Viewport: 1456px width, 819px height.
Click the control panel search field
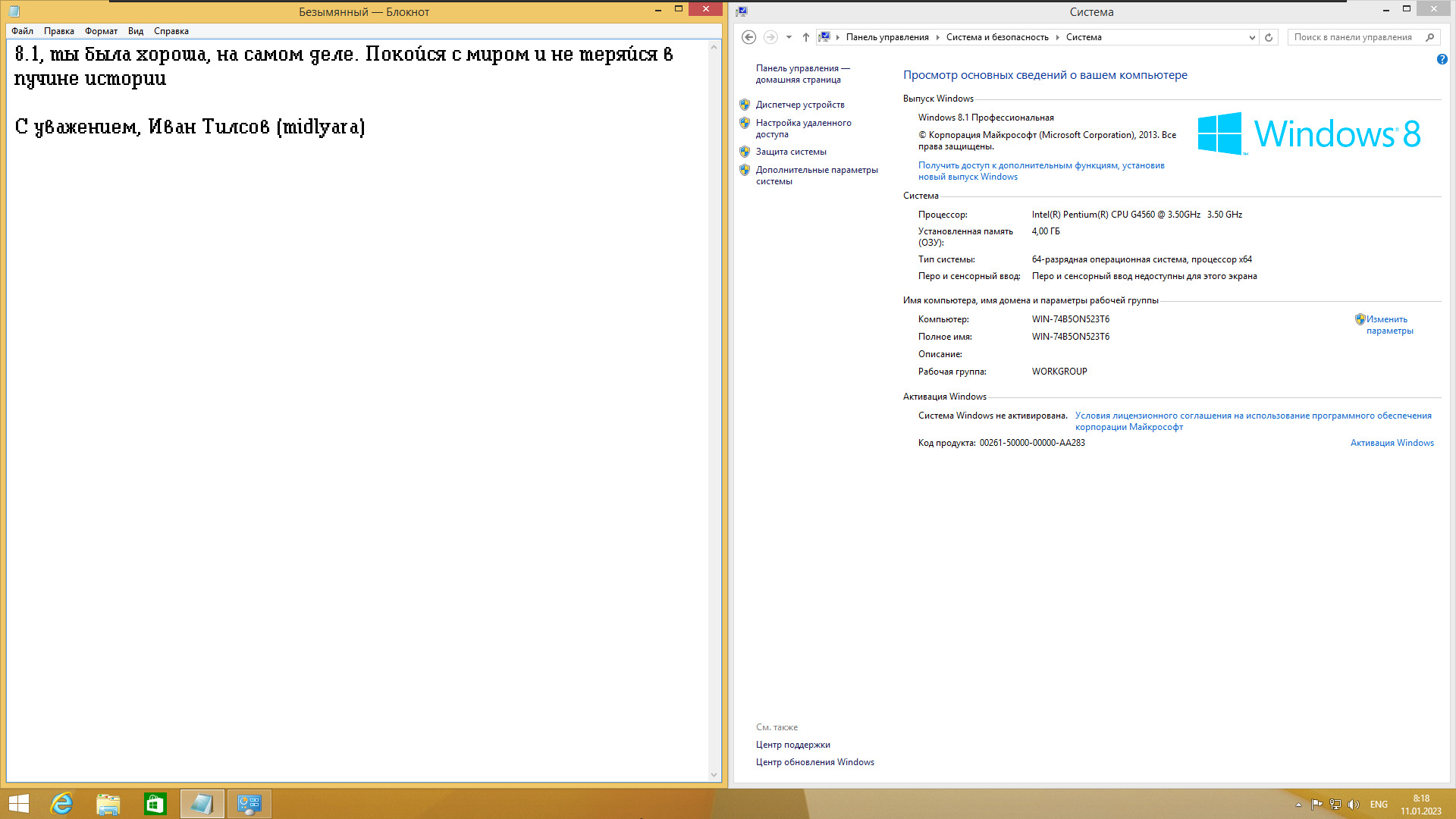click(x=1353, y=37)
